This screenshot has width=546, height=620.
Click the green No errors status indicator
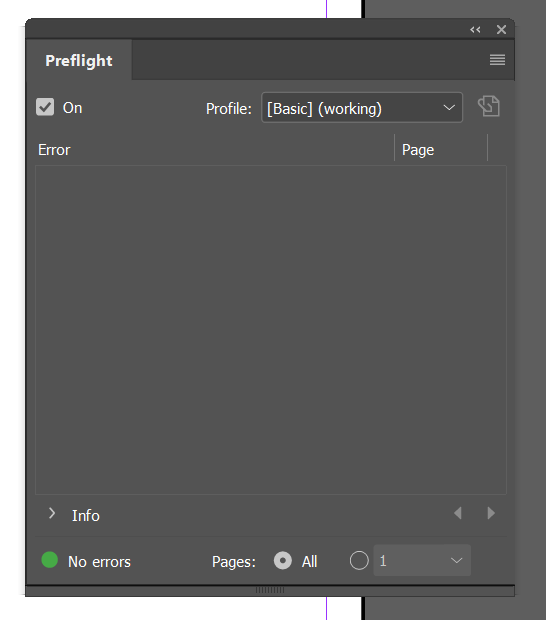49,560
